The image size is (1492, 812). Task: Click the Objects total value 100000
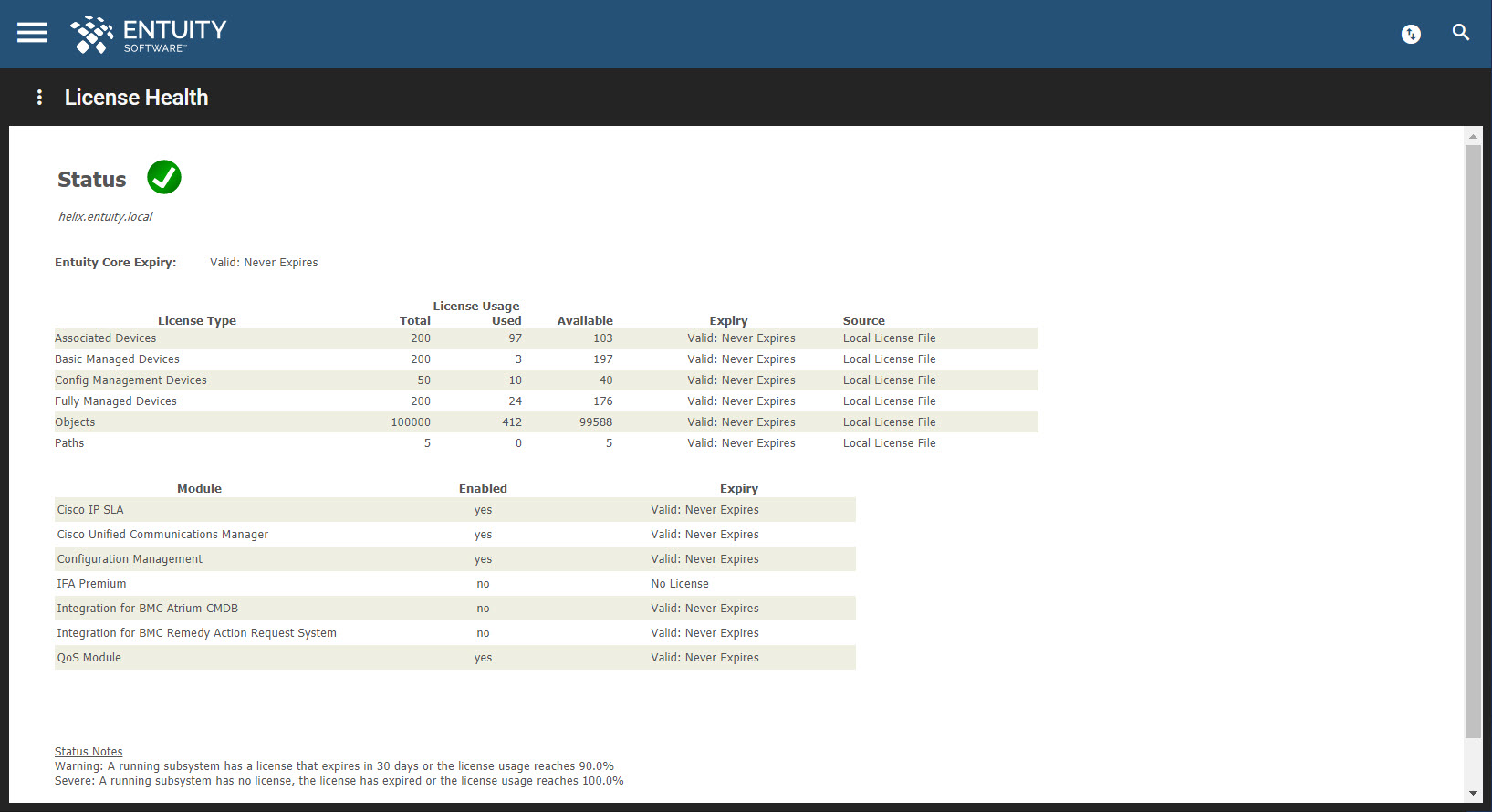point(411,422)
